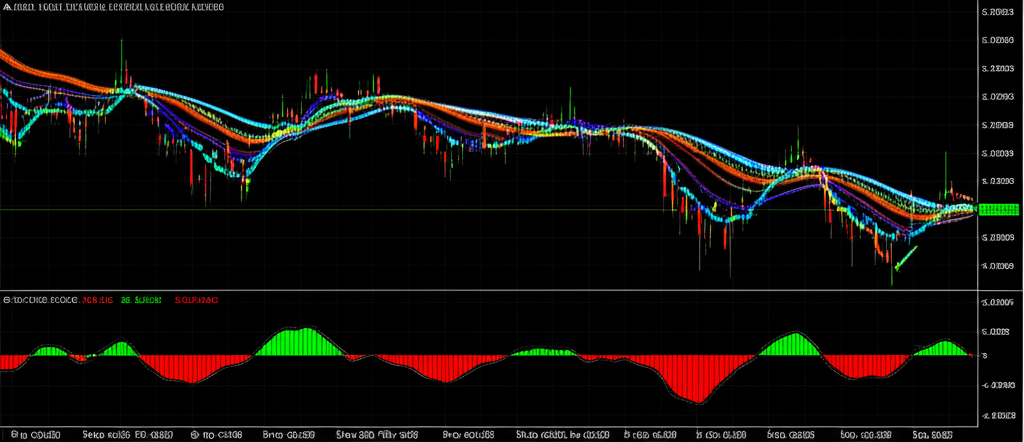Open the oscillator indicator name label
Image resolution: width=1024 pixels, height=442 pixels.
38,299
